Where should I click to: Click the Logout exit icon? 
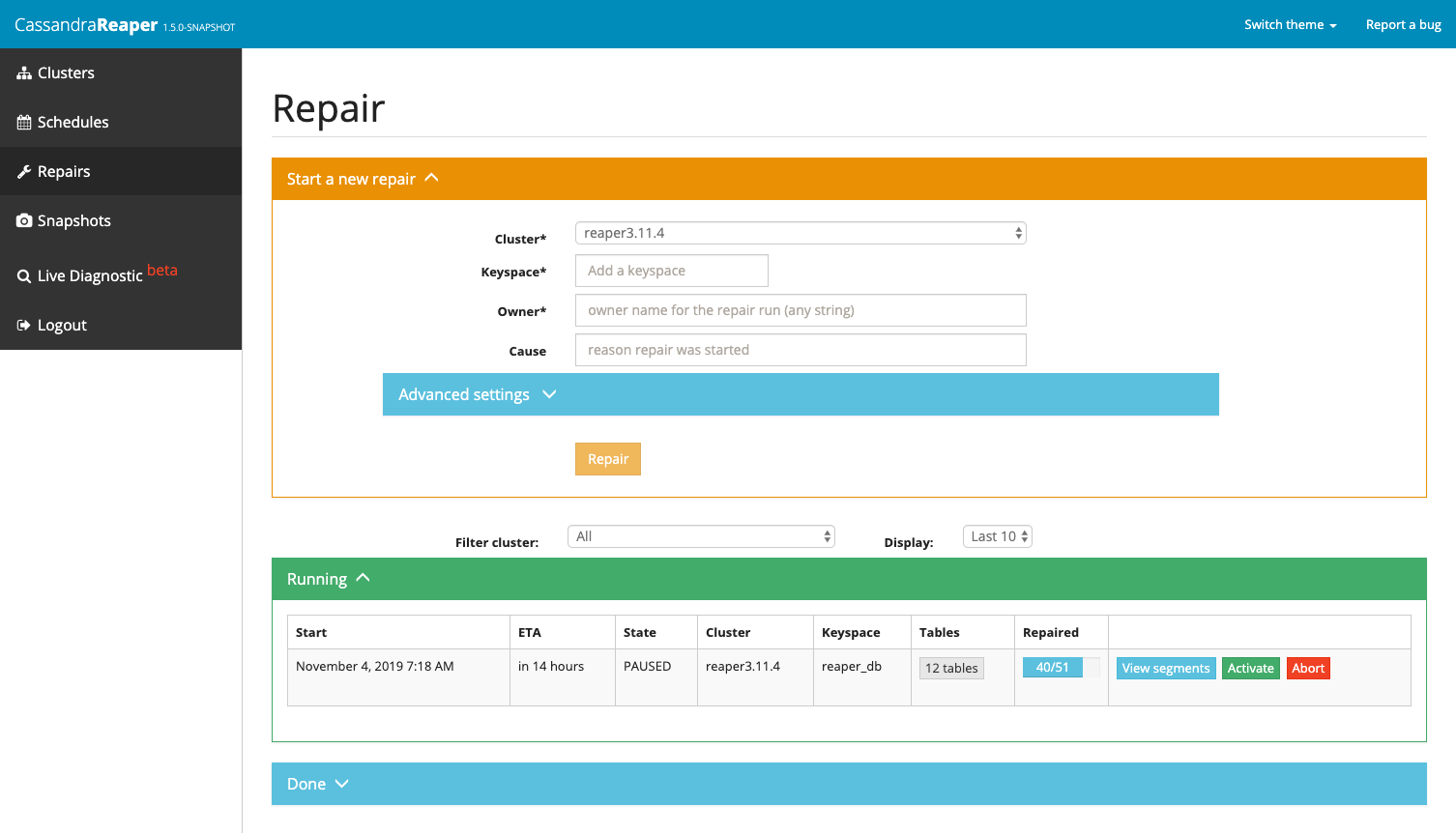24,326
